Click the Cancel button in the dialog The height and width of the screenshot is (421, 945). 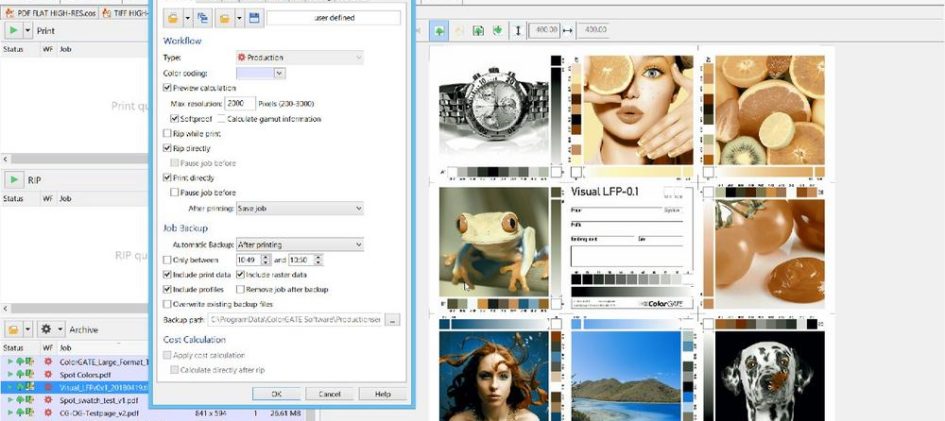pyautogui.click(x=329, y=394)
